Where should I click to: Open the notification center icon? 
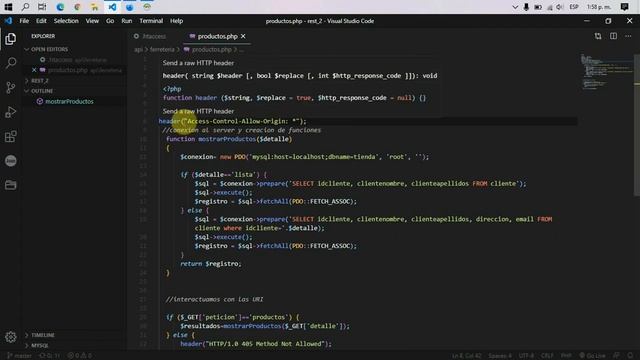pyautogui.click(x=624, y=7)
